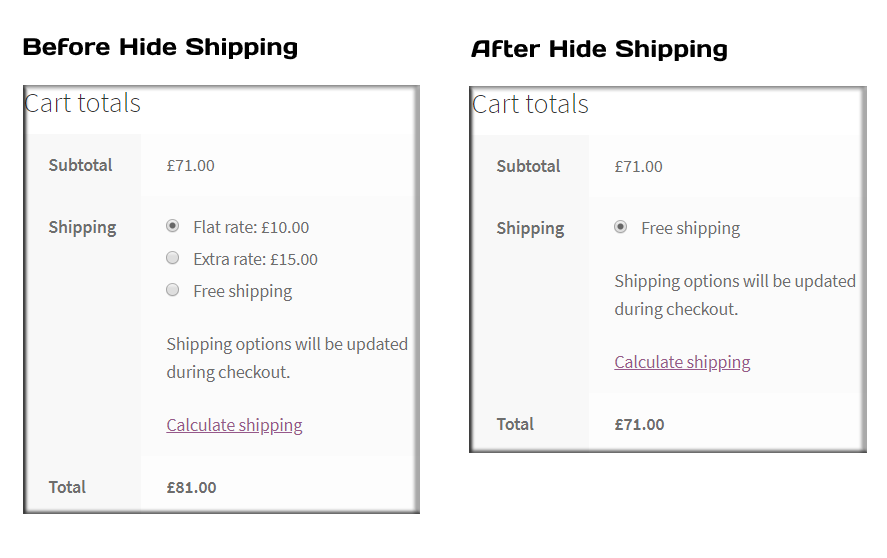Click the Total label in the left cart
Image resolution: width=887 pixels, height=558 pixels.
[67, 487]
